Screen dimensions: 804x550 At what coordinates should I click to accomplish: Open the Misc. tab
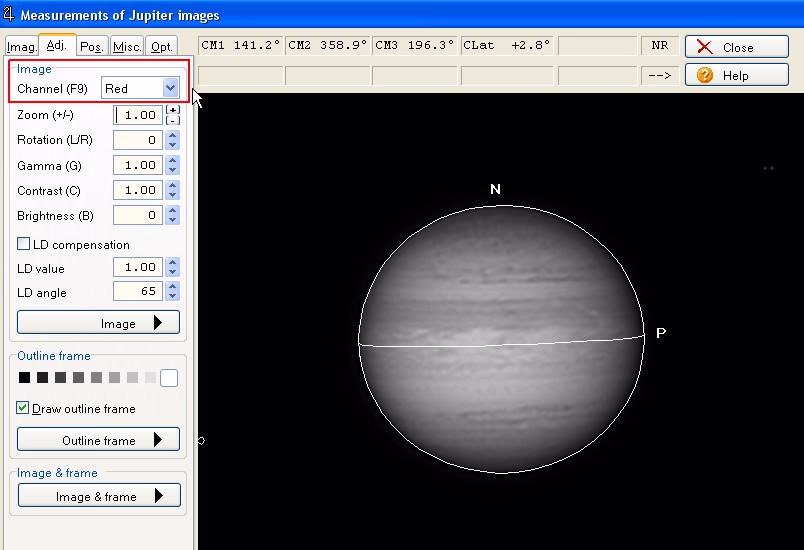127,47
